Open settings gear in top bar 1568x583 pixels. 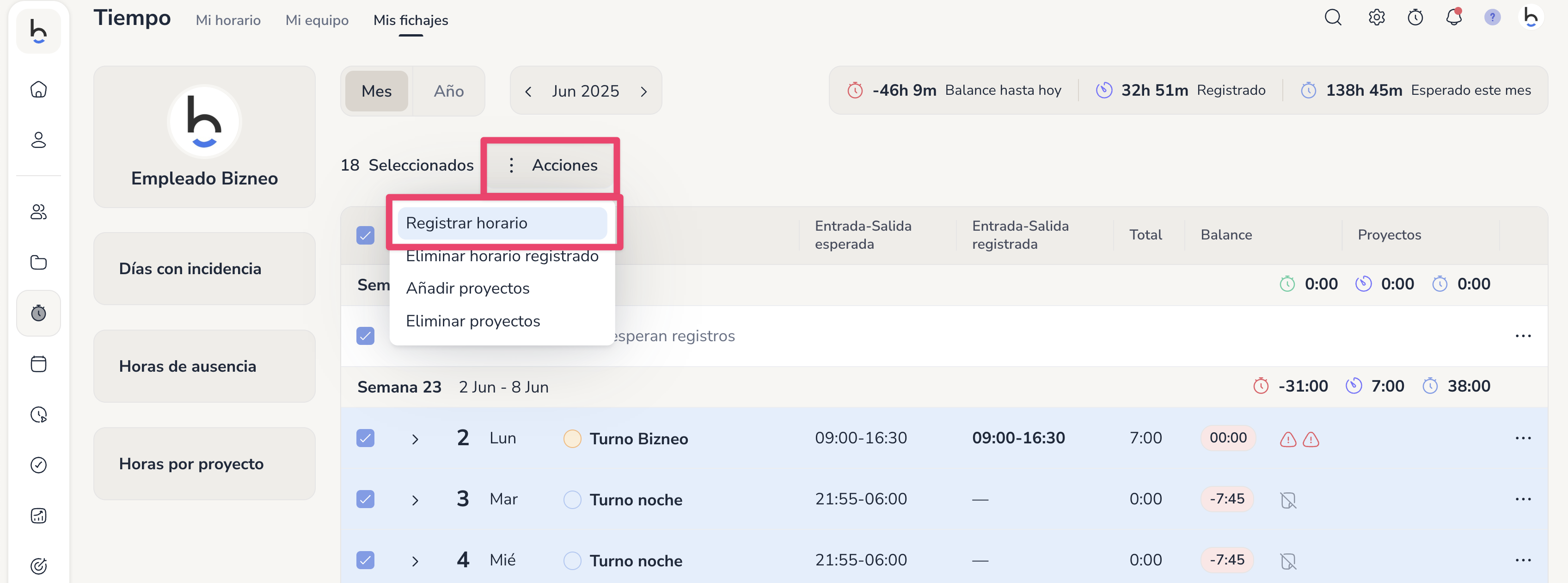click(x=1376, y=18)
